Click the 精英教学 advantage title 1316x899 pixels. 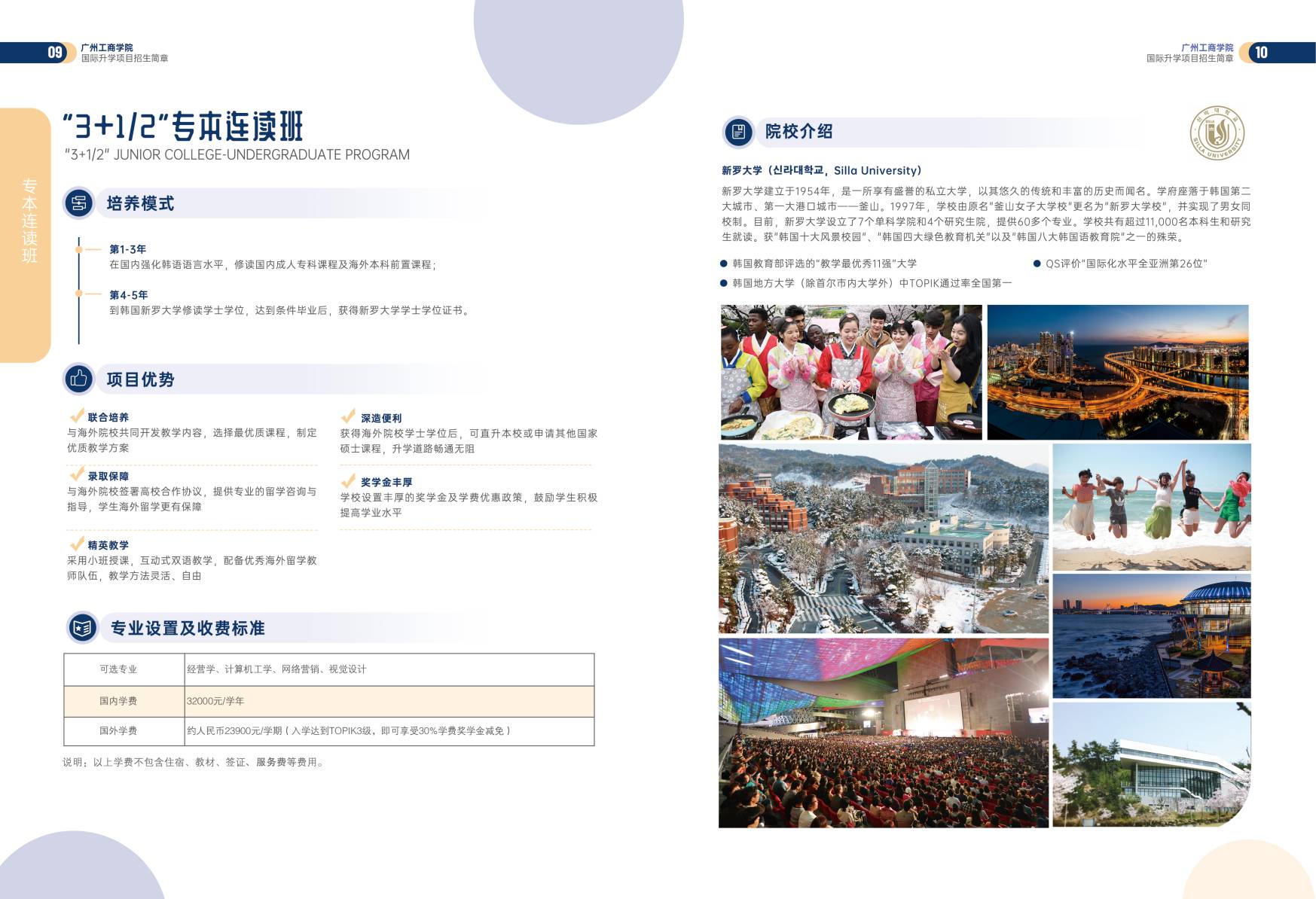tap(108, 545)
